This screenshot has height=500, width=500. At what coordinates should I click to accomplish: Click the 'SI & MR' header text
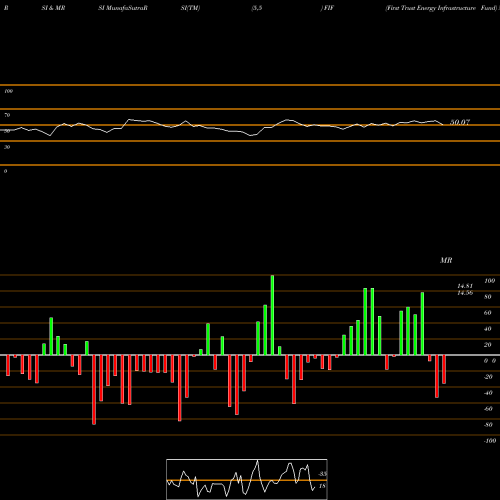click(53, 8)
